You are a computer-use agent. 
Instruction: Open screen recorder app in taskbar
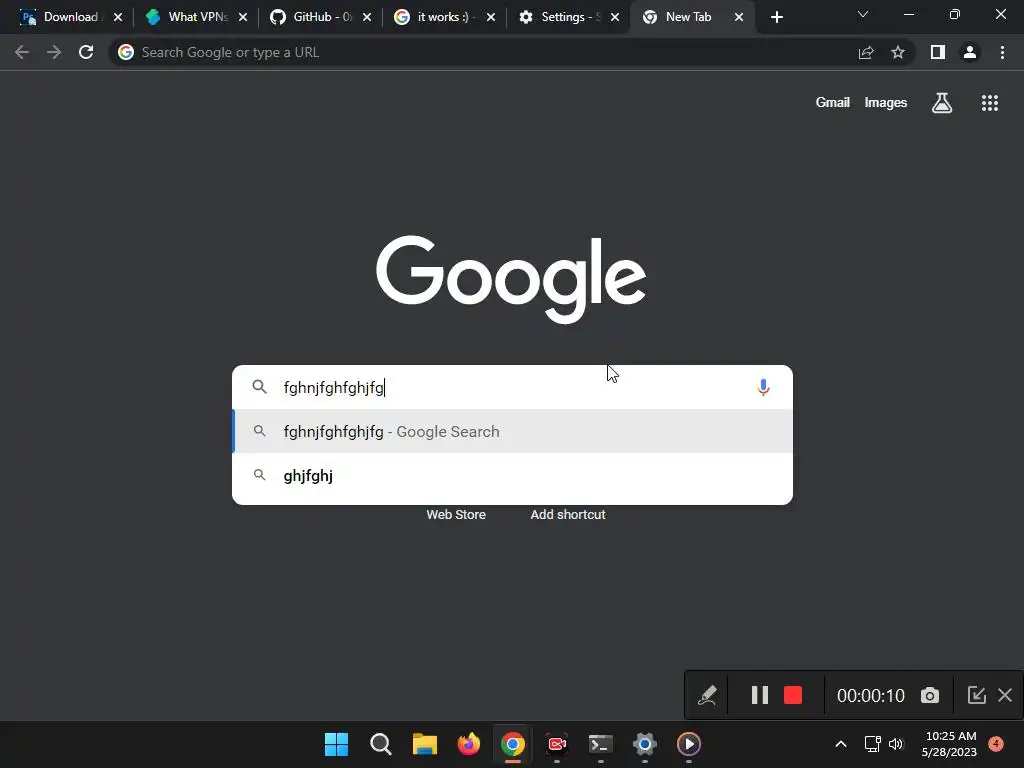coord(557,744)
